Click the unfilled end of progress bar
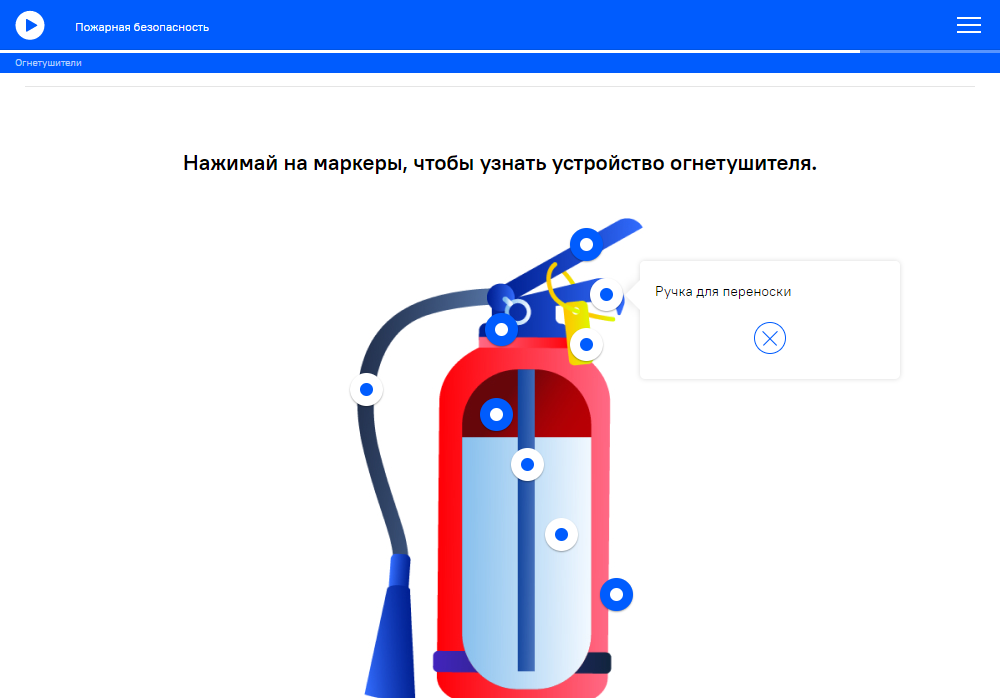The height and width of the screenshot is (700, 1000). click(x=930, y=51)
